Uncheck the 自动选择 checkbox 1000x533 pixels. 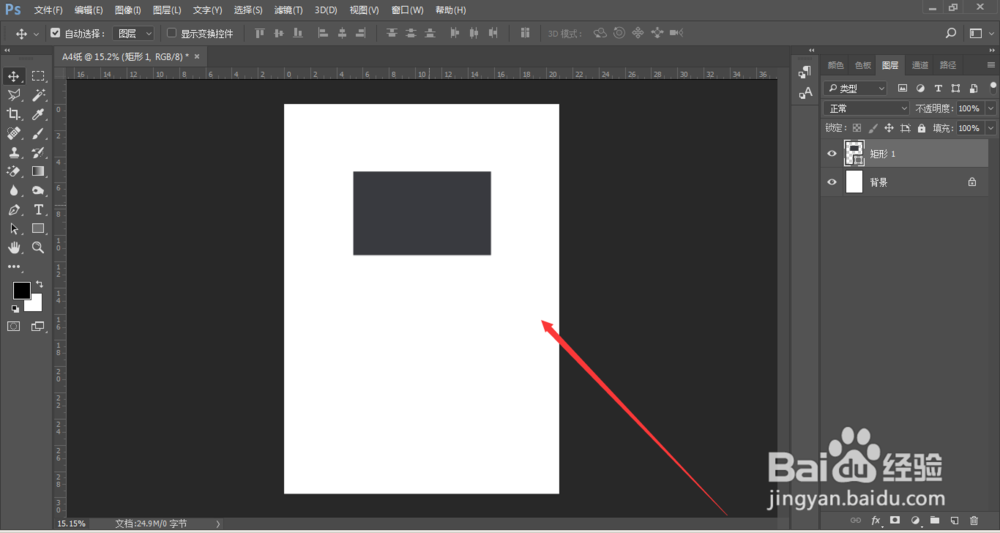[x=55, y=33]
